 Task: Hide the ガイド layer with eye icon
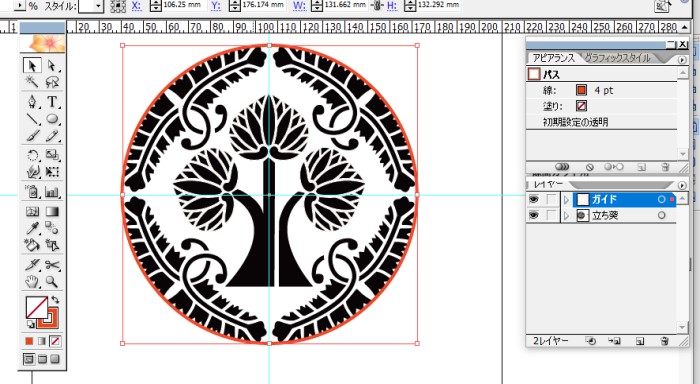tap(533, 200)
